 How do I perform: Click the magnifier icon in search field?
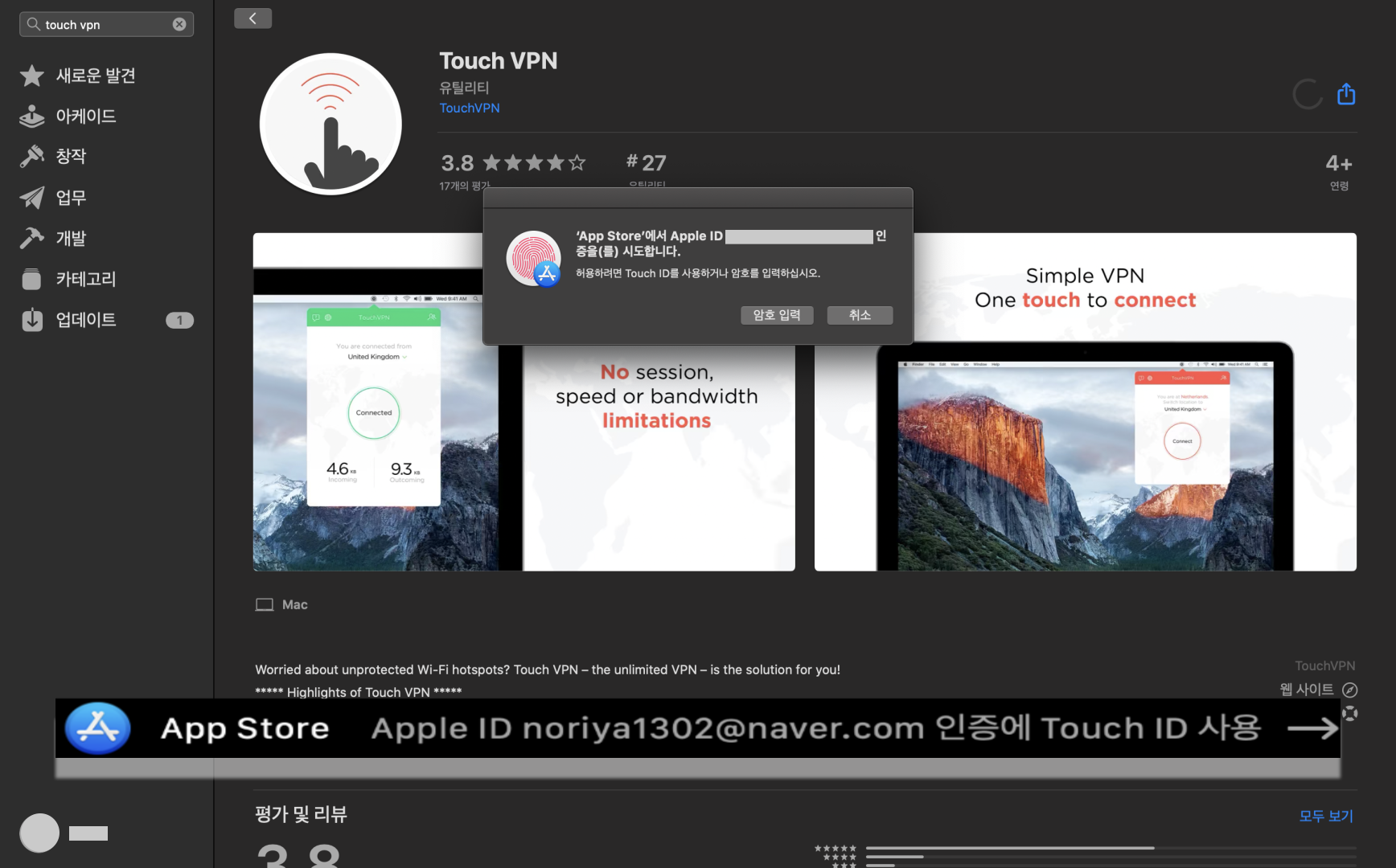[33, 24]
